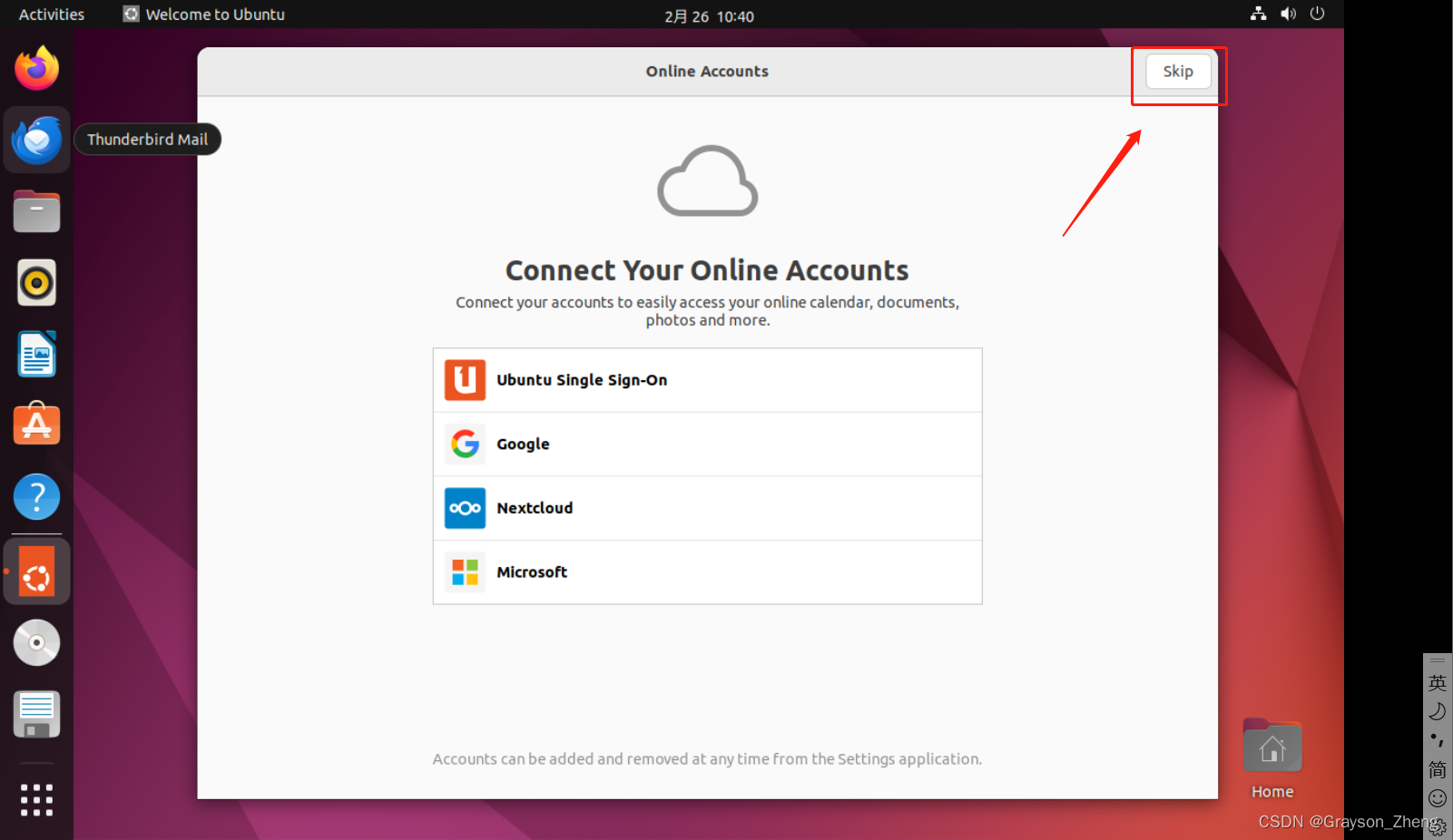The width and height of the screenshot is (1453, 840).
Task: Open the optical disc icon
Action: point(36,643)
